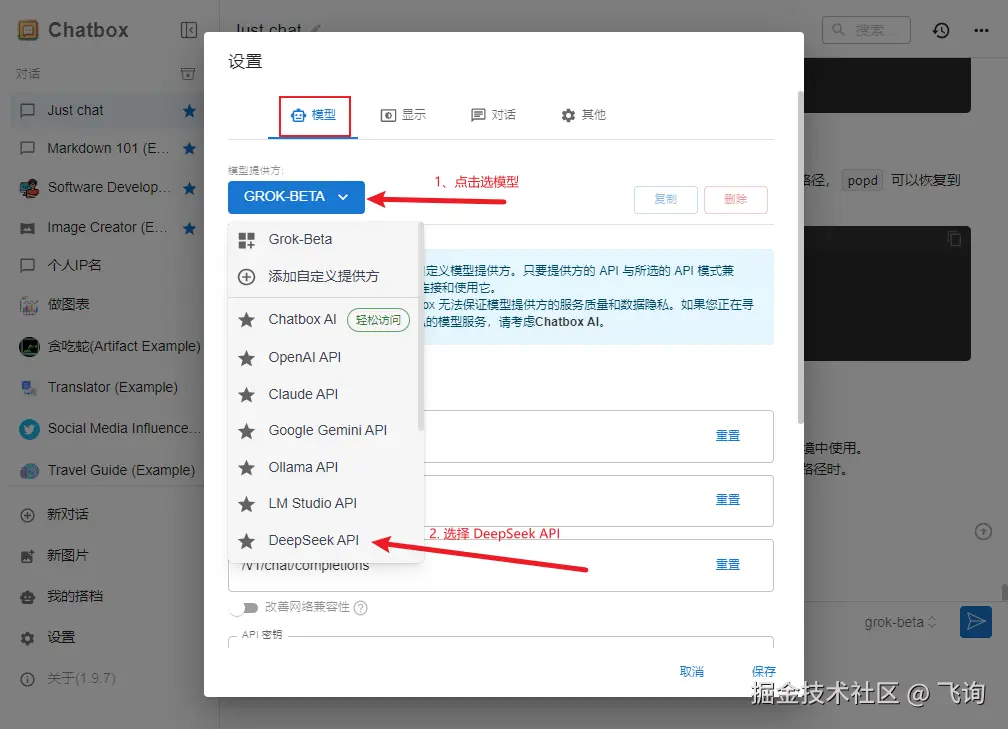This screenshot has width=1008, height=729.
Task: Open the three-dots more menu
Action: pyautogui.click(x=981, y=30)
